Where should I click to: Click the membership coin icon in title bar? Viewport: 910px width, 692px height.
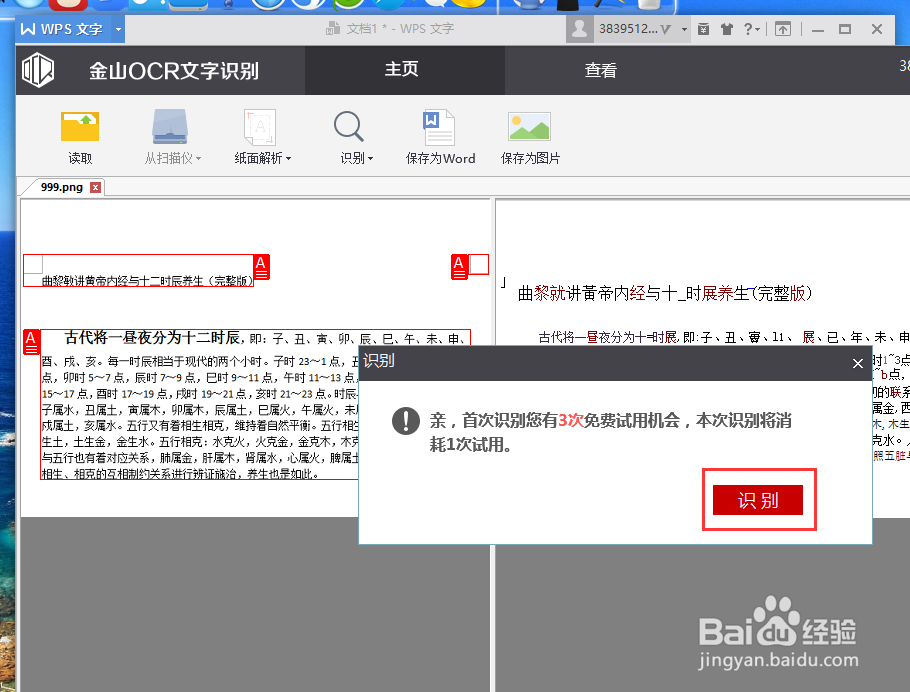(702, 29)
